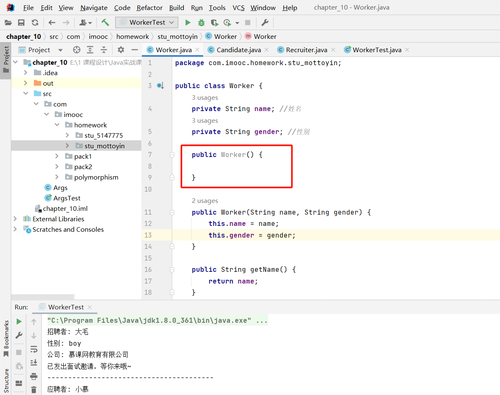Open the Project tool window side tab
The width and height of the screenshot is (500, 395).
[6, 59]
